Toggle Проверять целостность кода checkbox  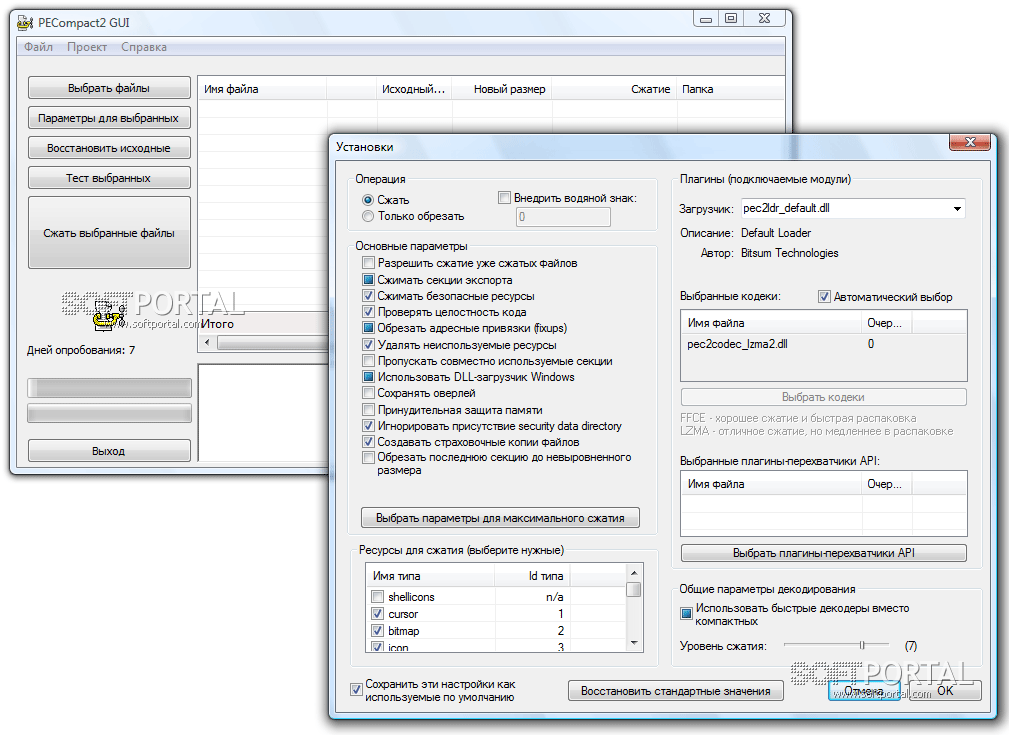pyautogui.click(x=368, y=312)
